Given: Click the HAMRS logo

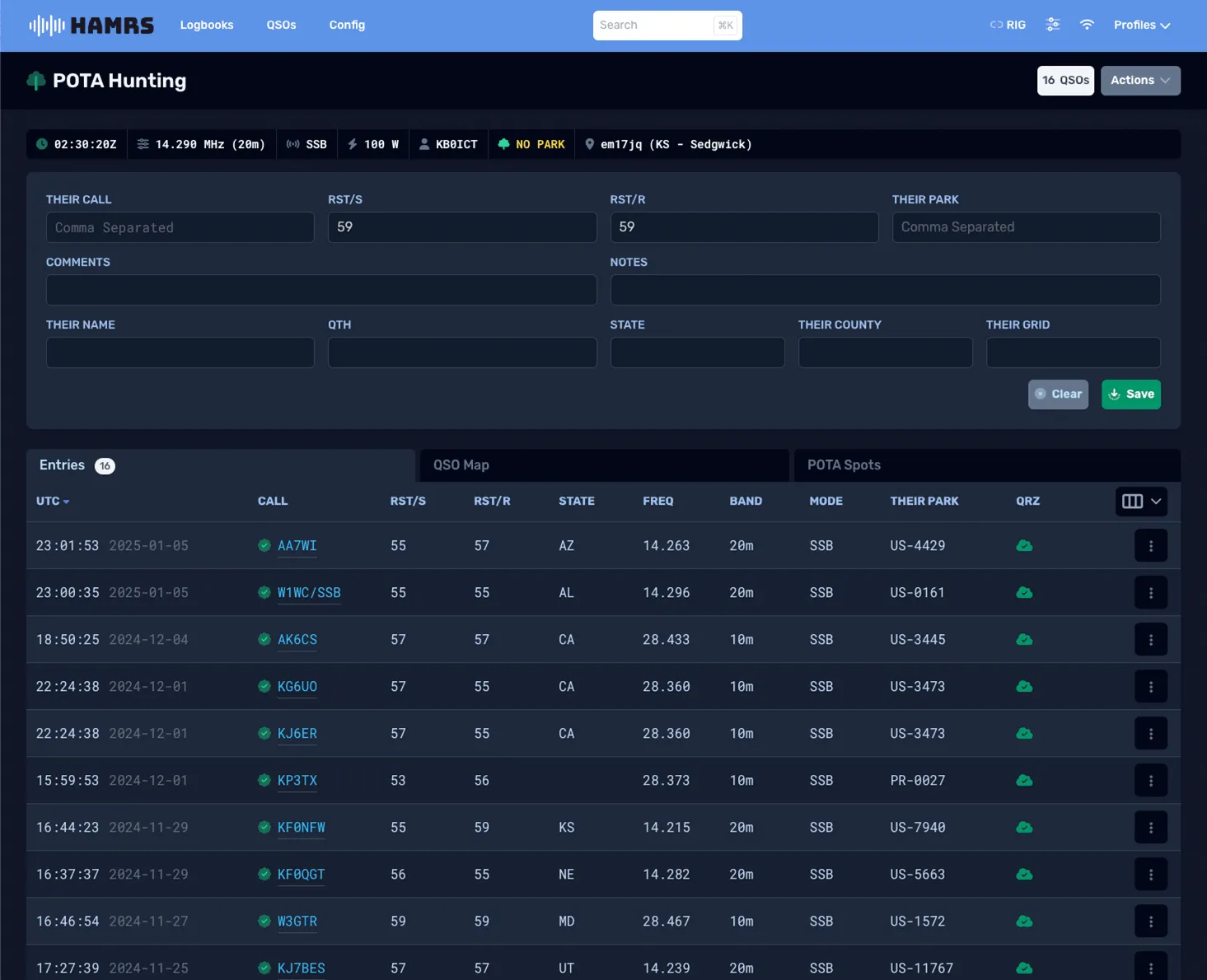Looking at the screenshot, I should tap(91, 26).
